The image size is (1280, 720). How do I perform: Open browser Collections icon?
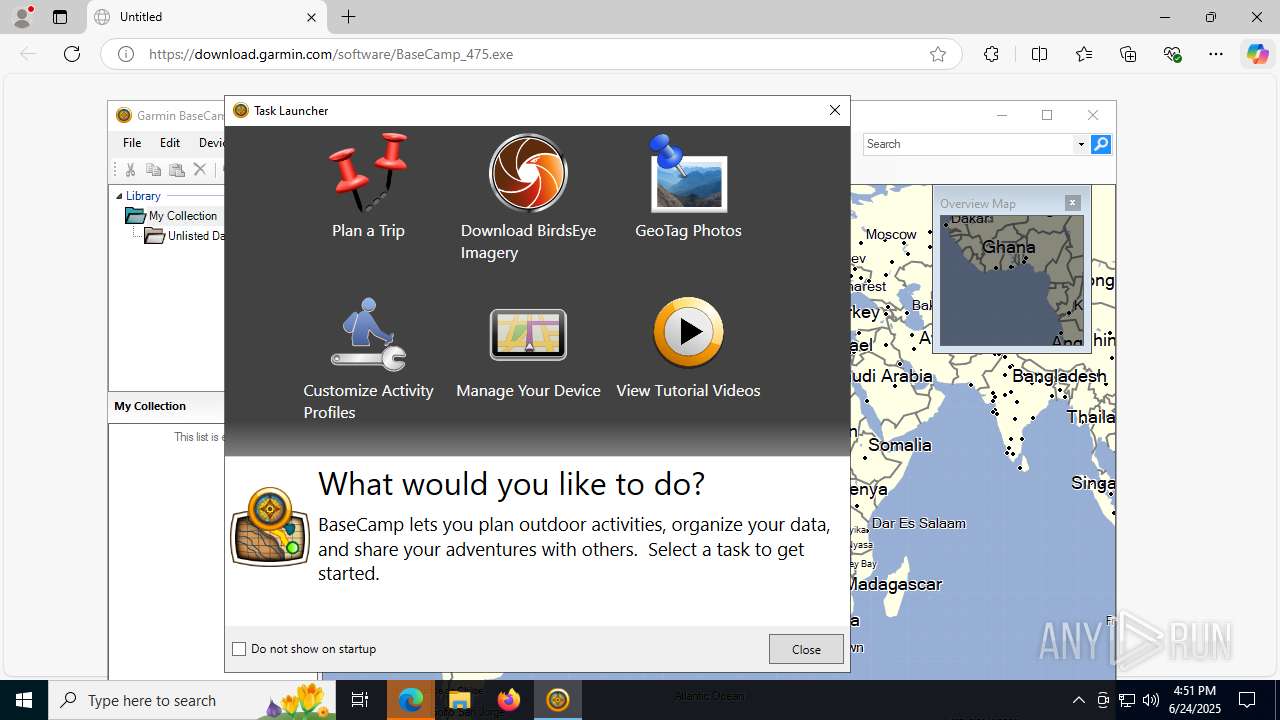(x=1128, y=54)
